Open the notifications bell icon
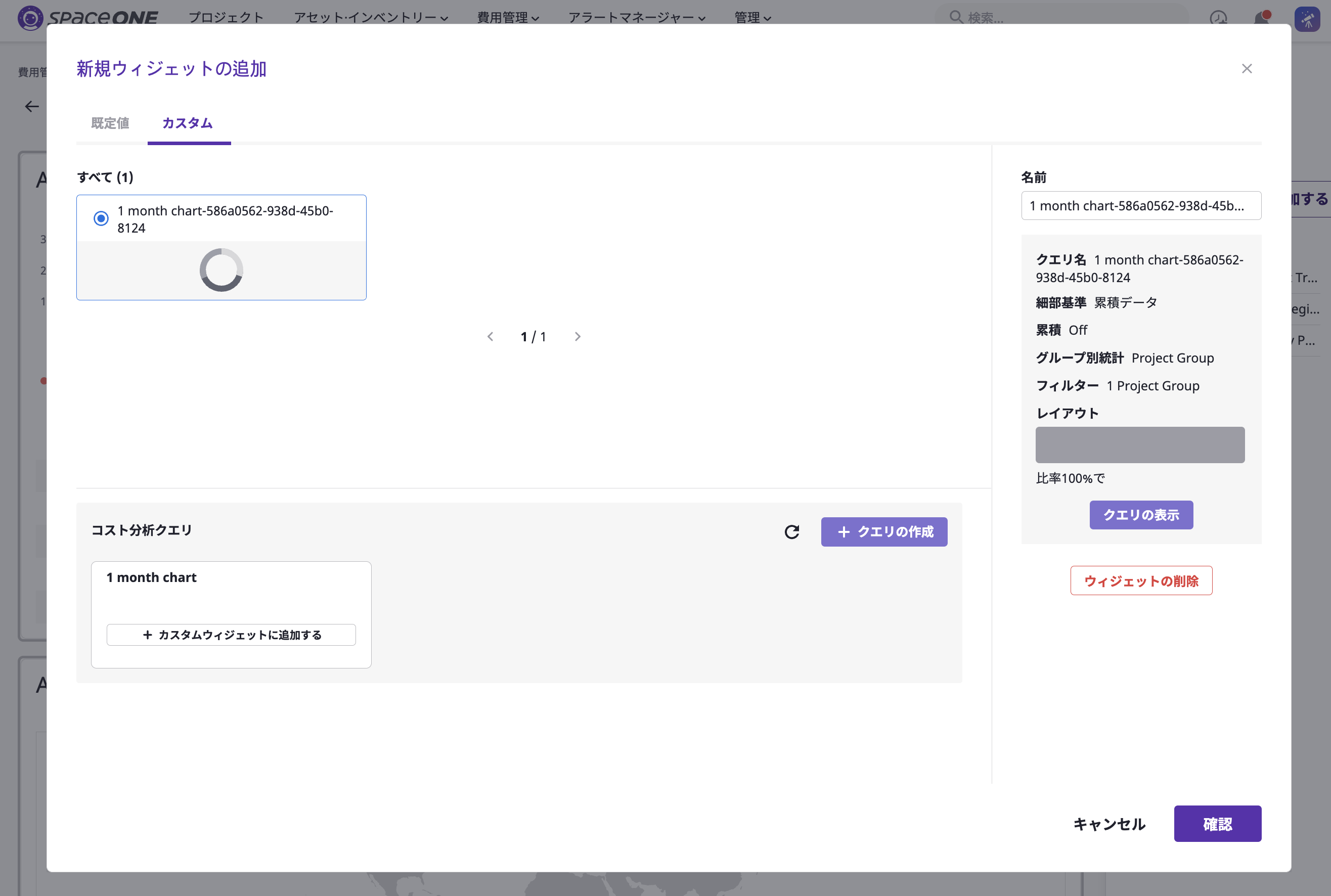This screenshot has height=896, width=1331. (x=1261, y=18)
